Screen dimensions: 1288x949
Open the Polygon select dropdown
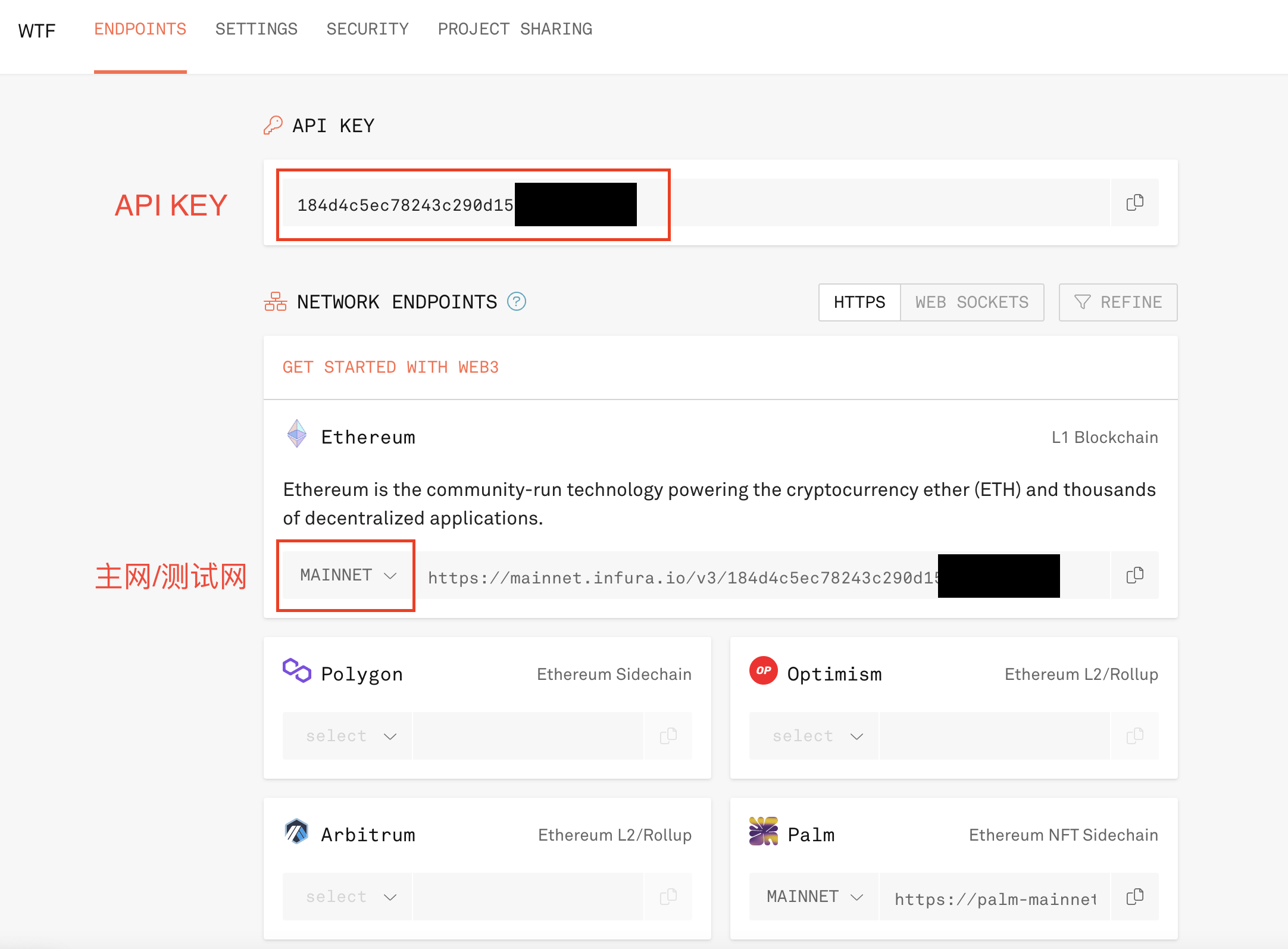[347, 735]
